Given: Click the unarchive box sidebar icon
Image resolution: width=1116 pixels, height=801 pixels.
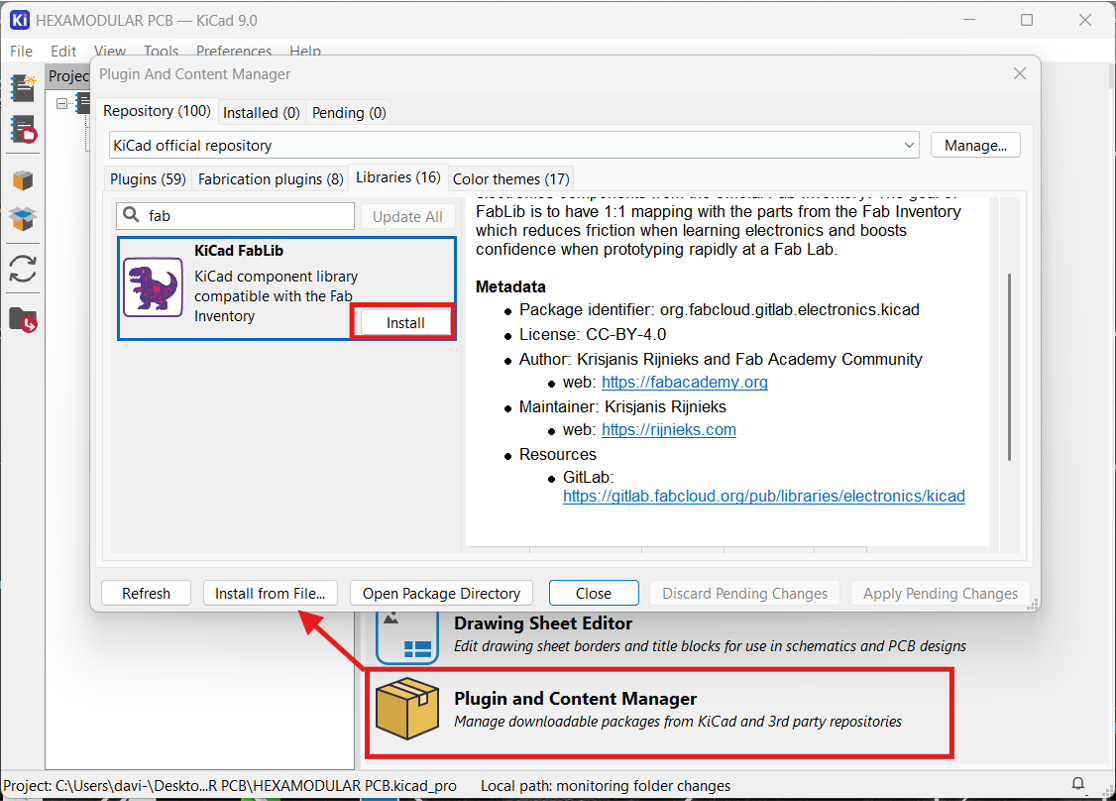Looking at the screenshot, I should click(23, 219).
